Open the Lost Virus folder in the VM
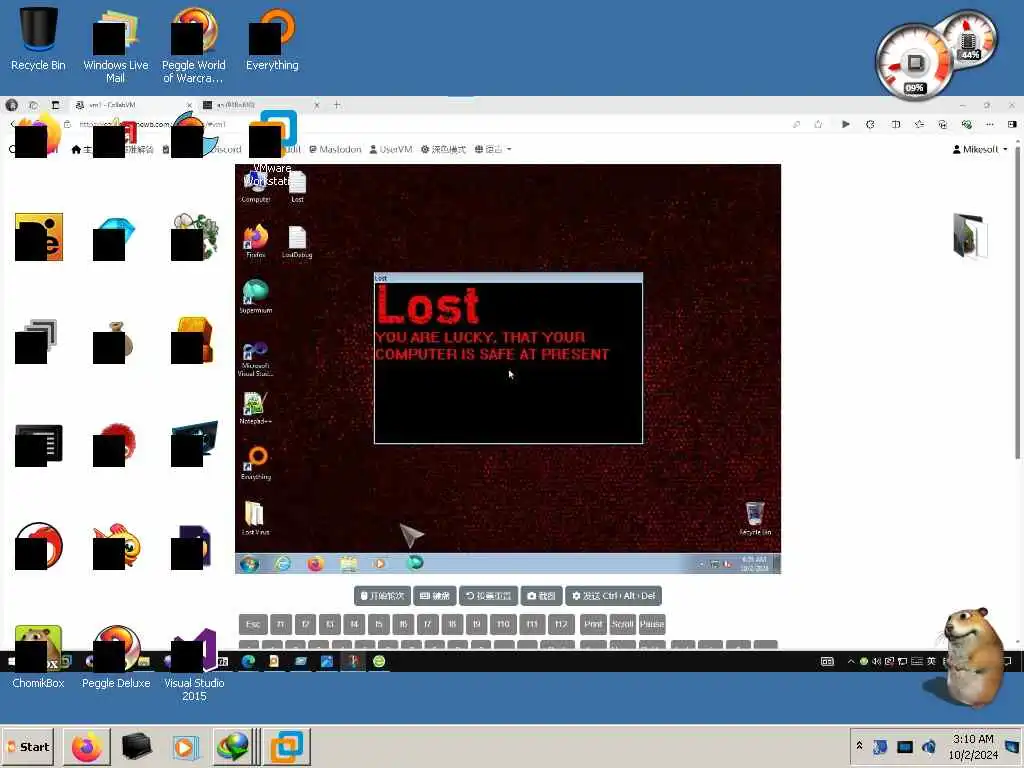This screenshot has width=1024, height=768. point(255,519)
